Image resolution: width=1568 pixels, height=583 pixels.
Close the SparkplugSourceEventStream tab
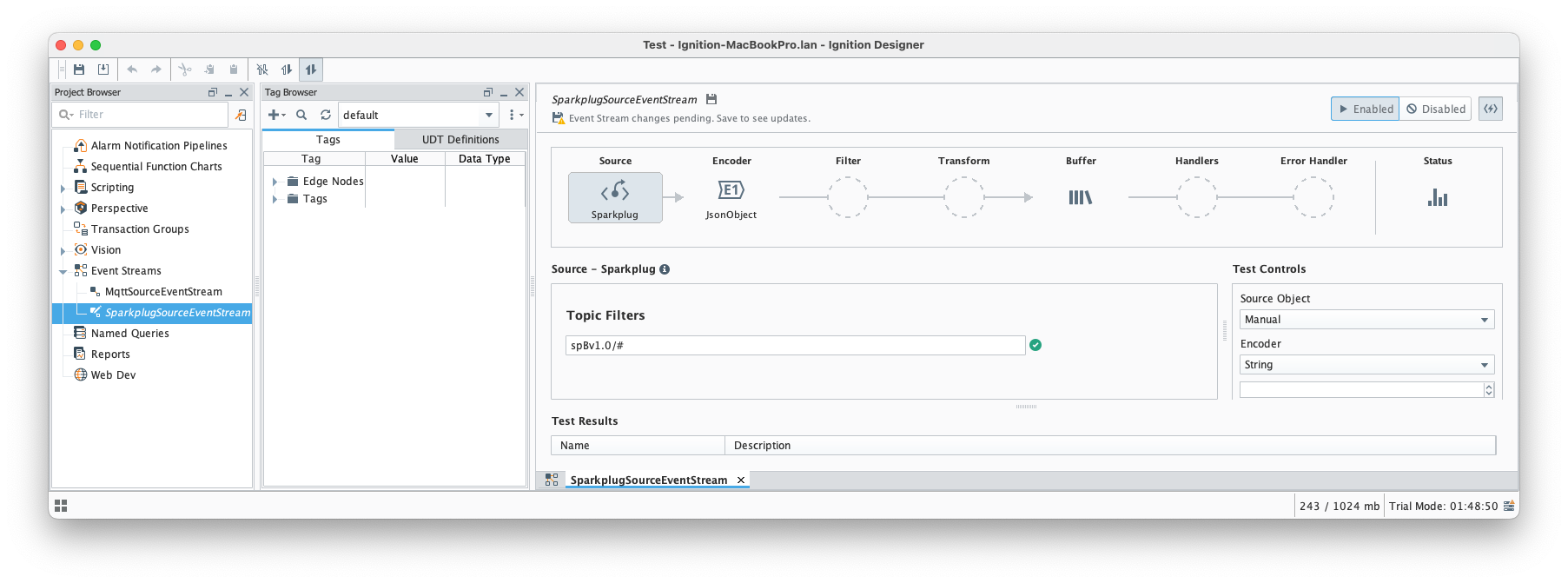(x=741, y=480)
